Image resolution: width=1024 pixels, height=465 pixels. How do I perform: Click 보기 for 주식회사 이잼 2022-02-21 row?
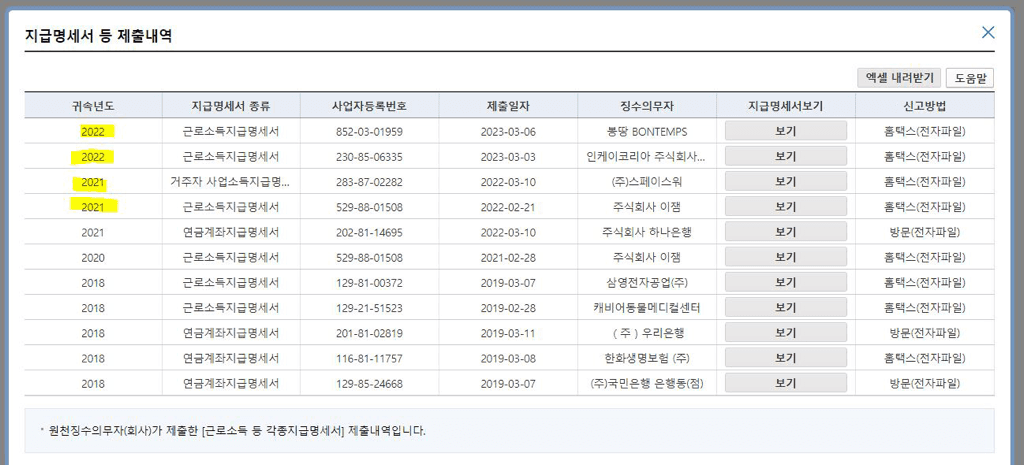click(x=786, y=206)
